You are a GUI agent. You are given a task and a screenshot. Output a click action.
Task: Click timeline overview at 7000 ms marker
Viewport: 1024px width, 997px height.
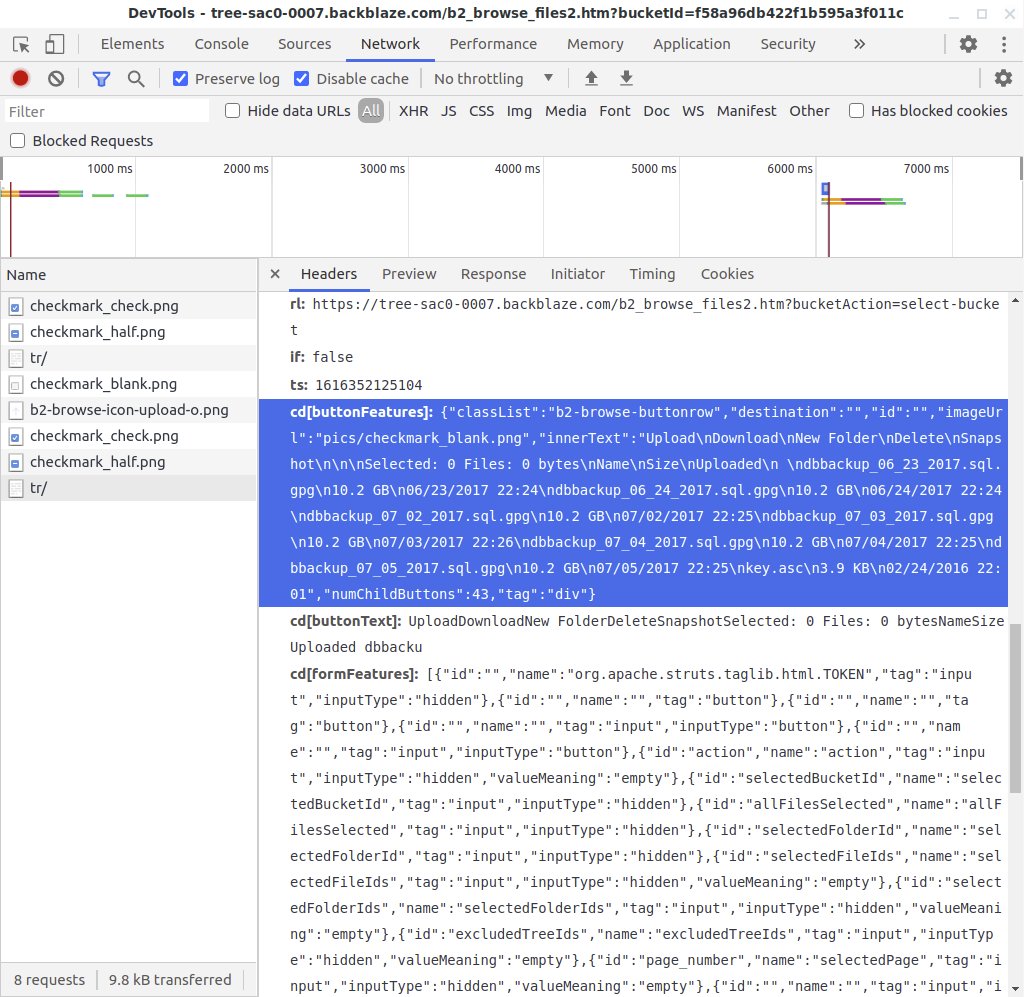[x=925, y=169]
